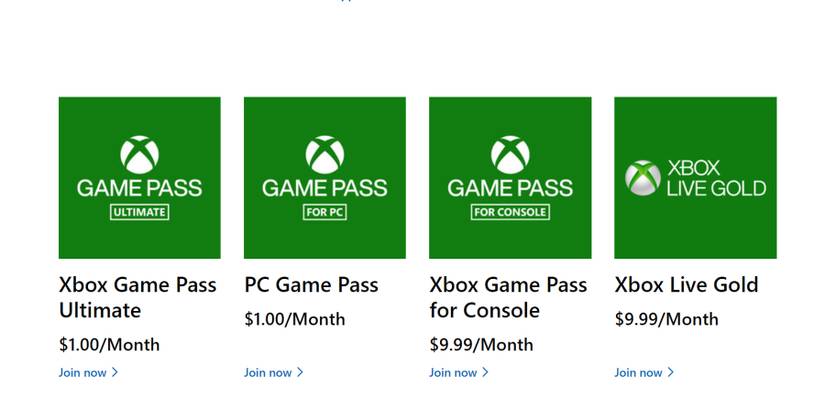
Task: Click Join now under Xbox Live Gold
Action: 638,373
